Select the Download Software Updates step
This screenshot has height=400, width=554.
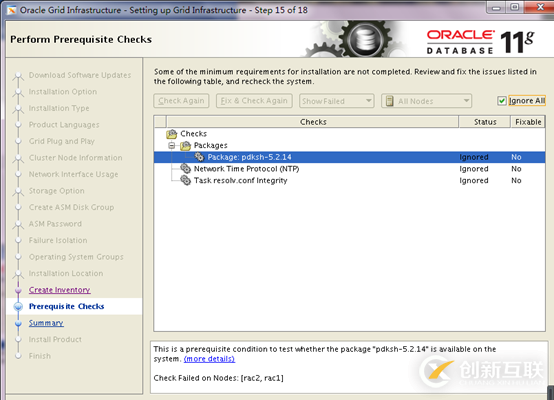tap(80, 75)
